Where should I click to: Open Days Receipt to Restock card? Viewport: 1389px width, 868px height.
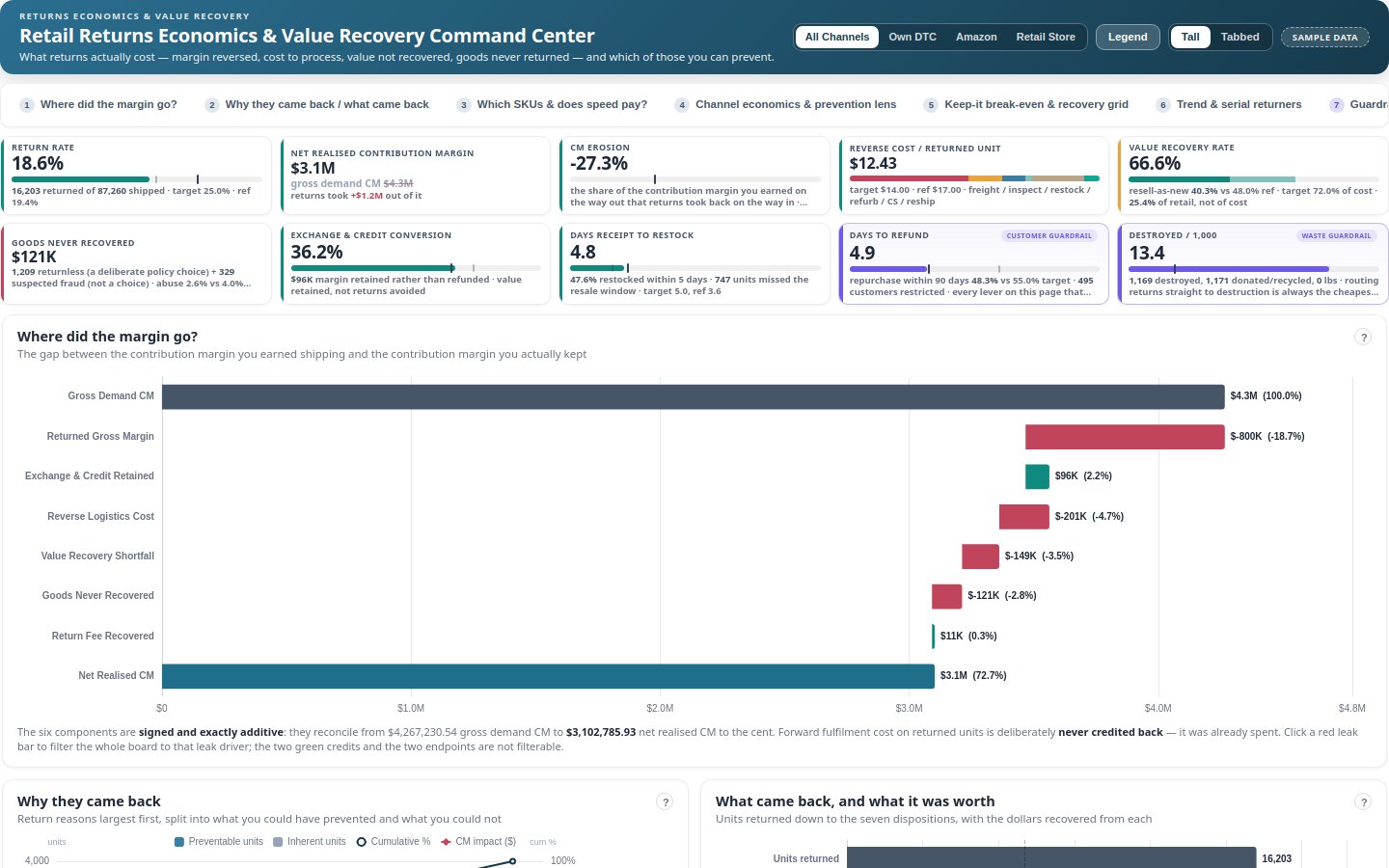[x=694, y=263]
